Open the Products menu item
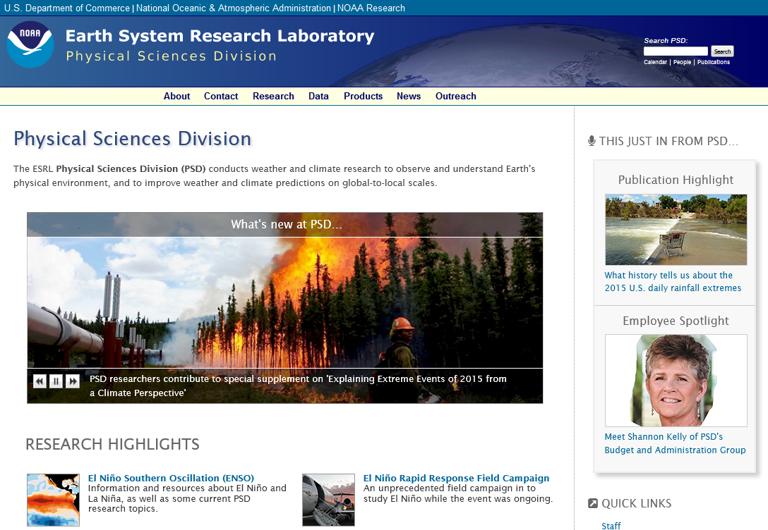Image resolution: width=768 pixels, height=530 pixels. pos(363,96)
